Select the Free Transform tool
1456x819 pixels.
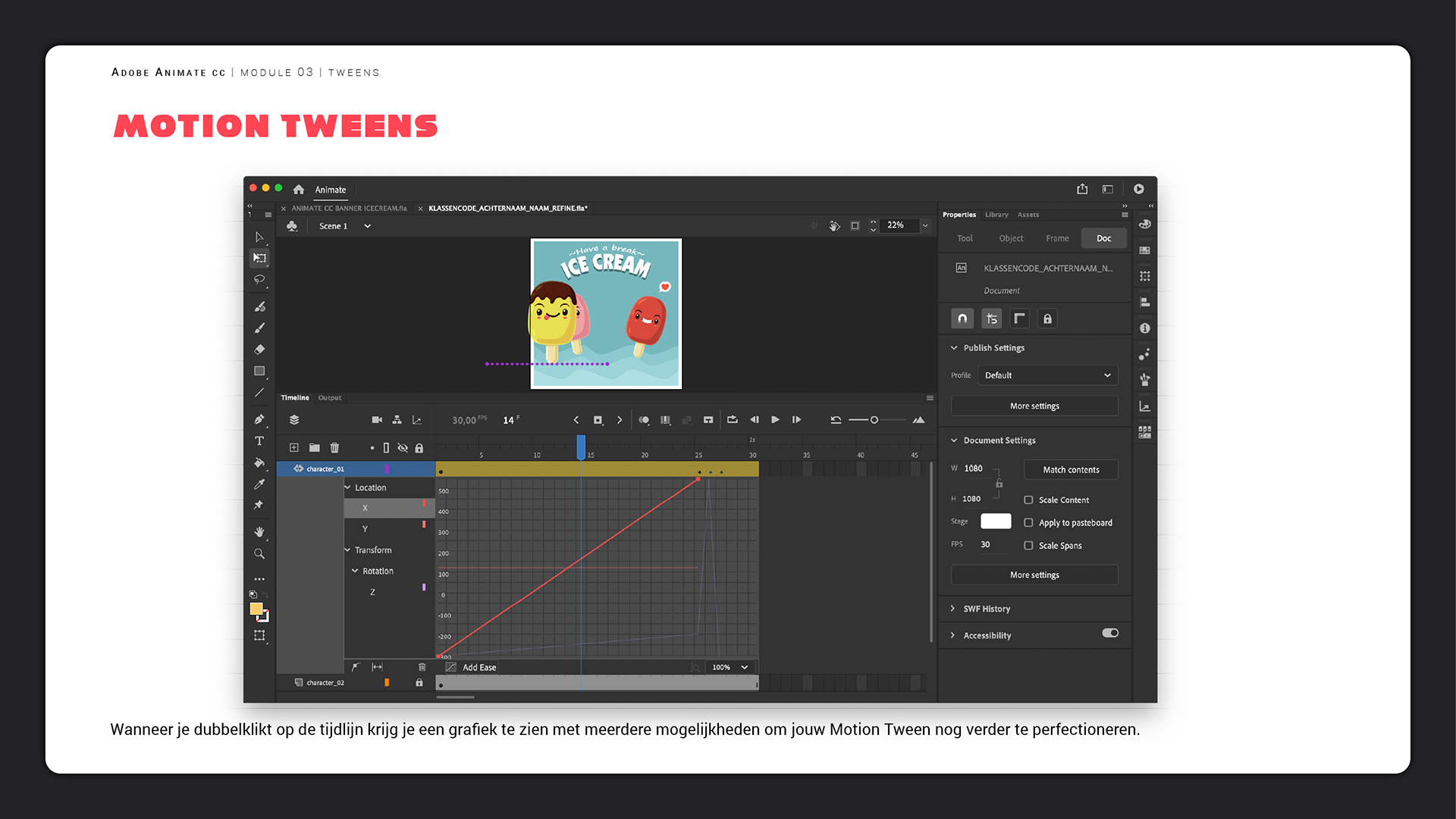259,258
